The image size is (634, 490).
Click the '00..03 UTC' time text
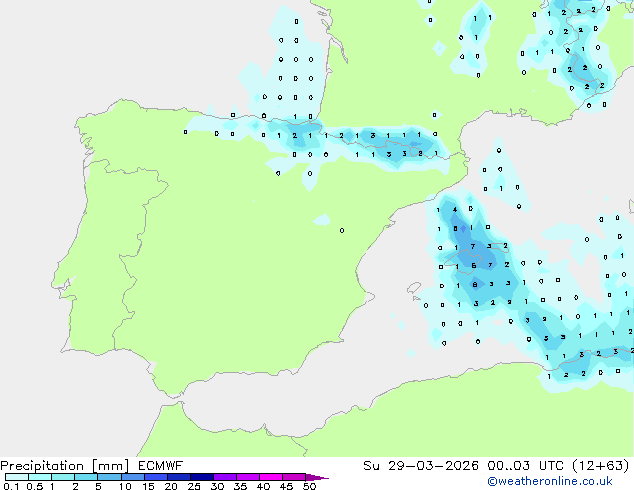point(525,466)
